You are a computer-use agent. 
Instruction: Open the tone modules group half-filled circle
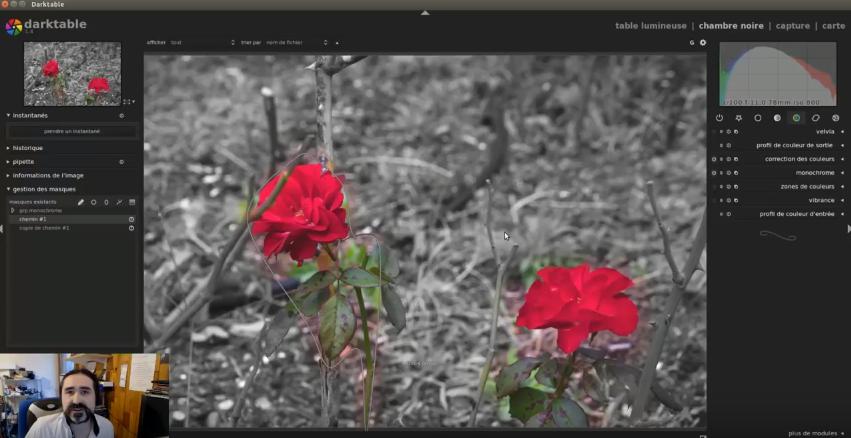777,118
